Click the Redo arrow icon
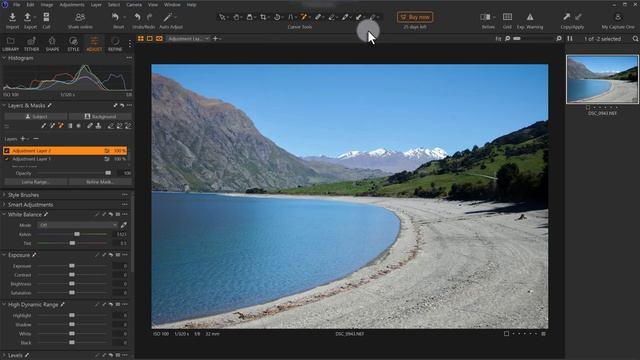The image size is (640, 360). (x=149, y=17)
